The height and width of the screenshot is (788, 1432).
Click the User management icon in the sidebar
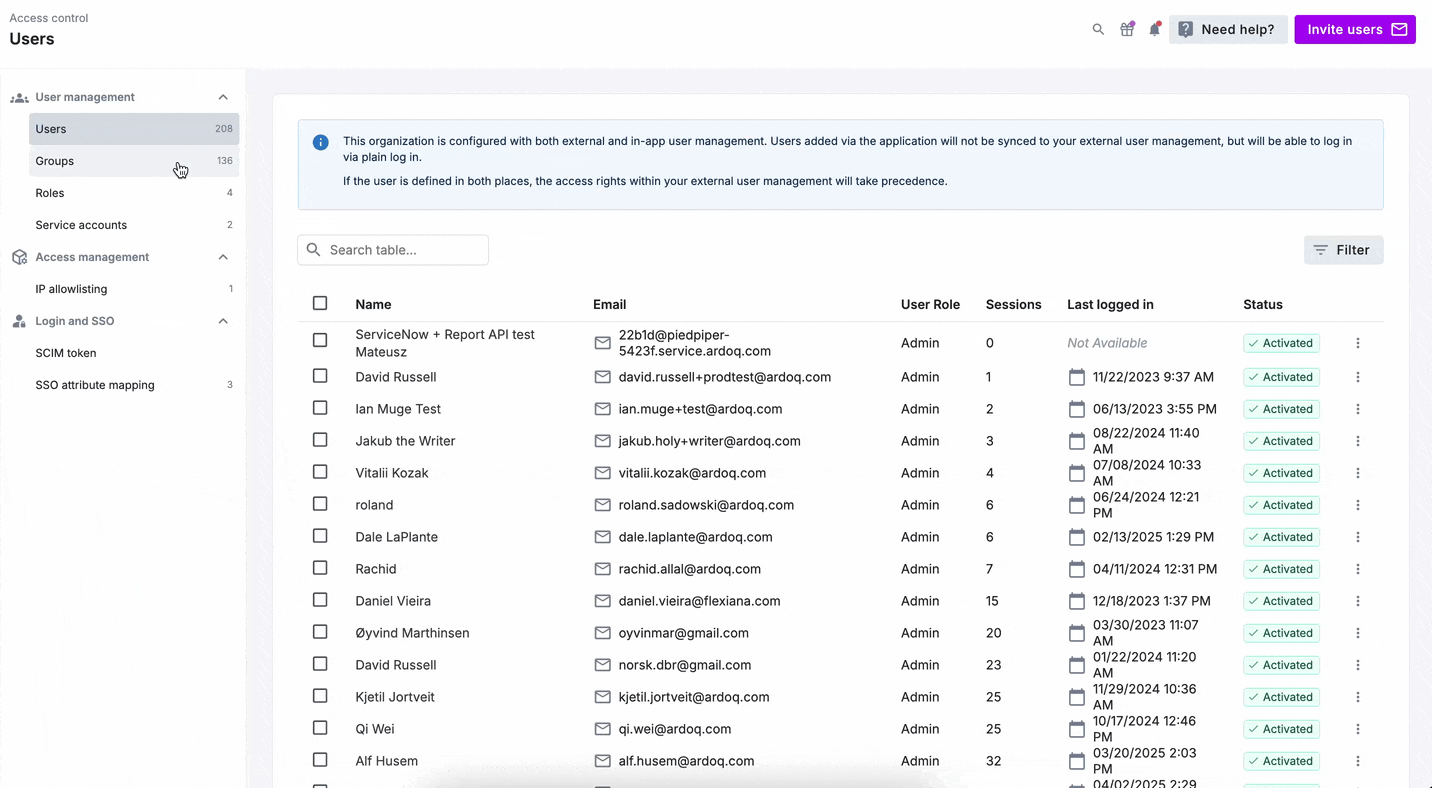point(19,97)
